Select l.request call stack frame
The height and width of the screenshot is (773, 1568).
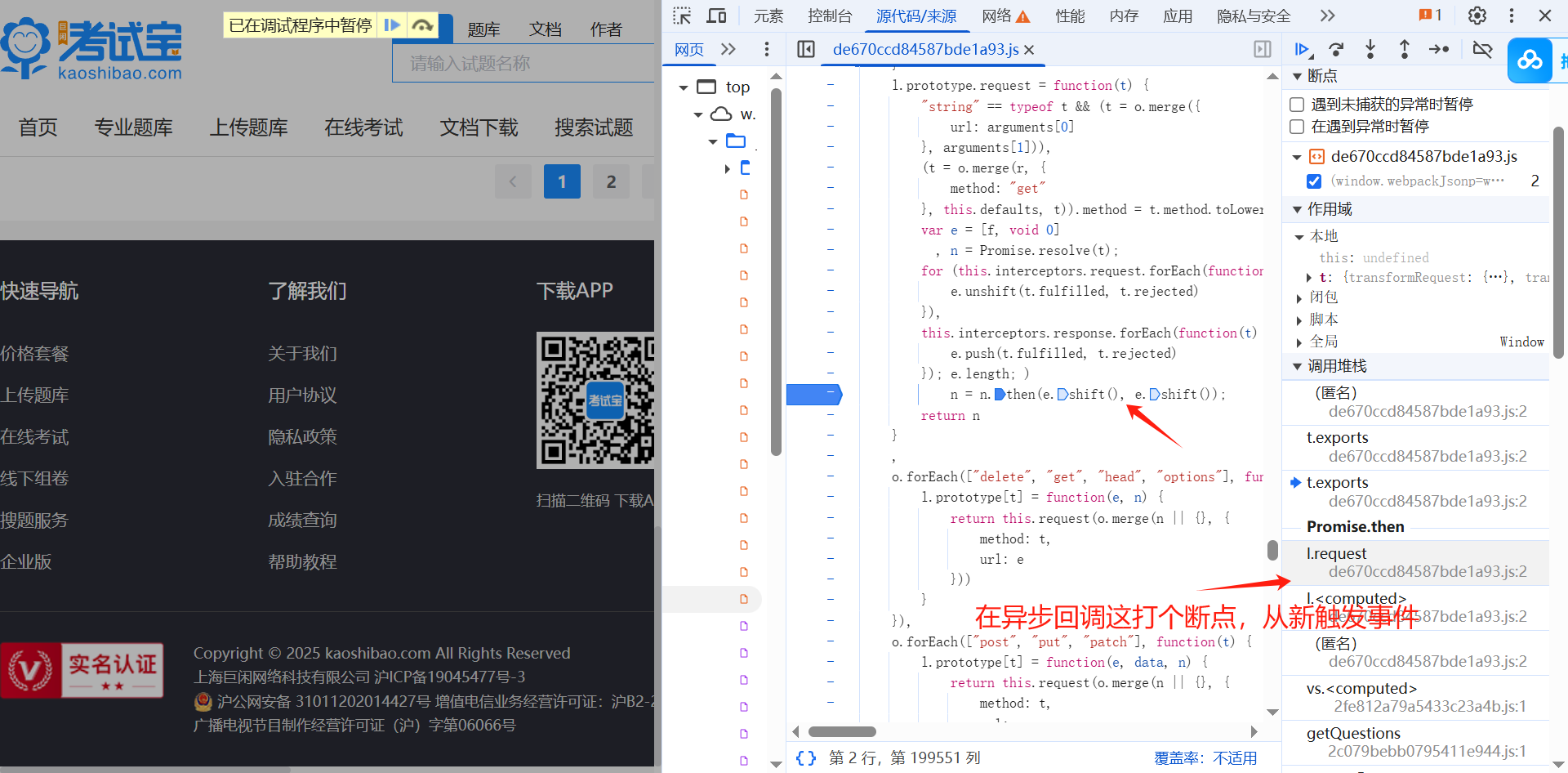tap(1415, 562)
